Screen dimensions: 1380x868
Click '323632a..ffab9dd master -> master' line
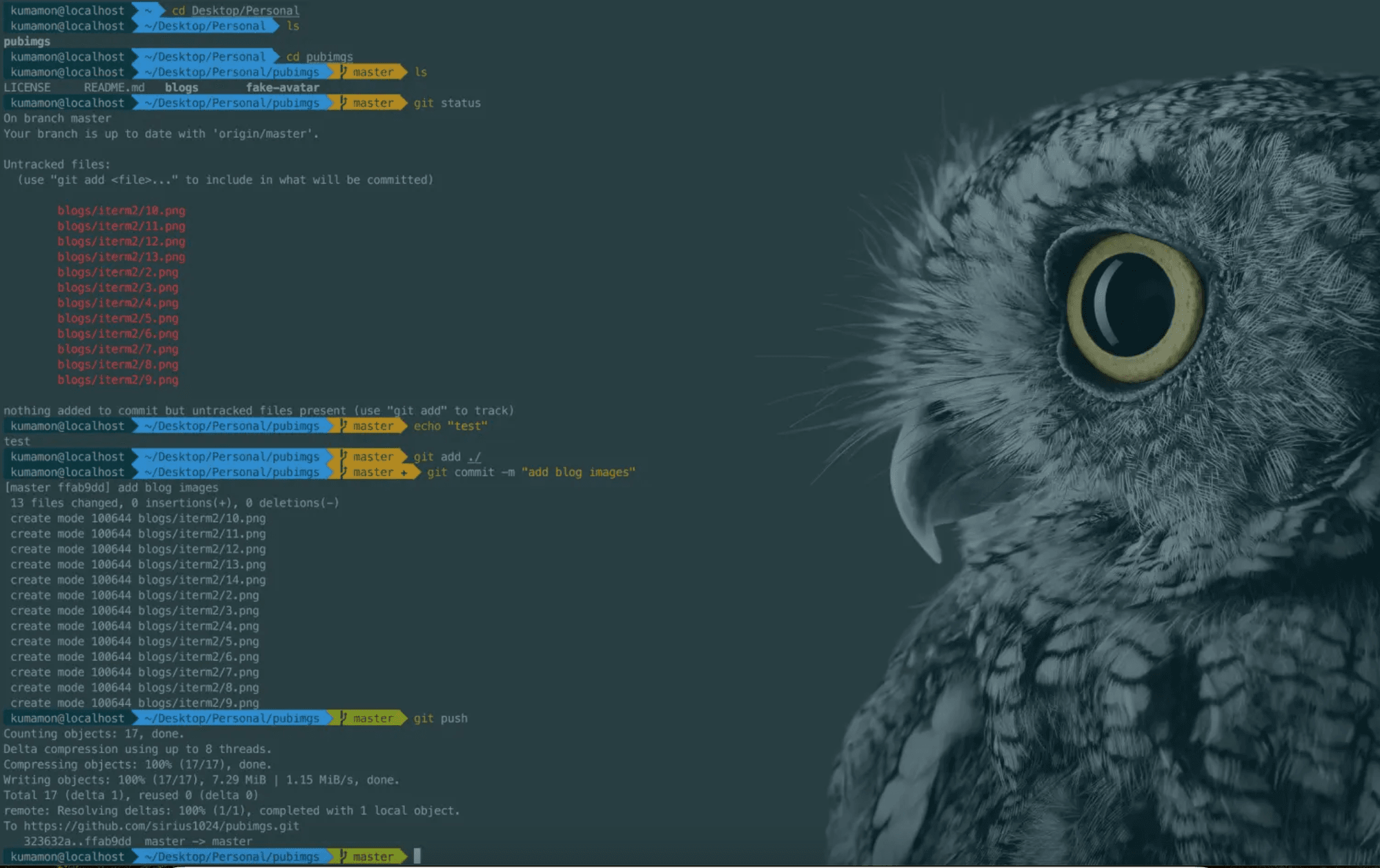138,842
